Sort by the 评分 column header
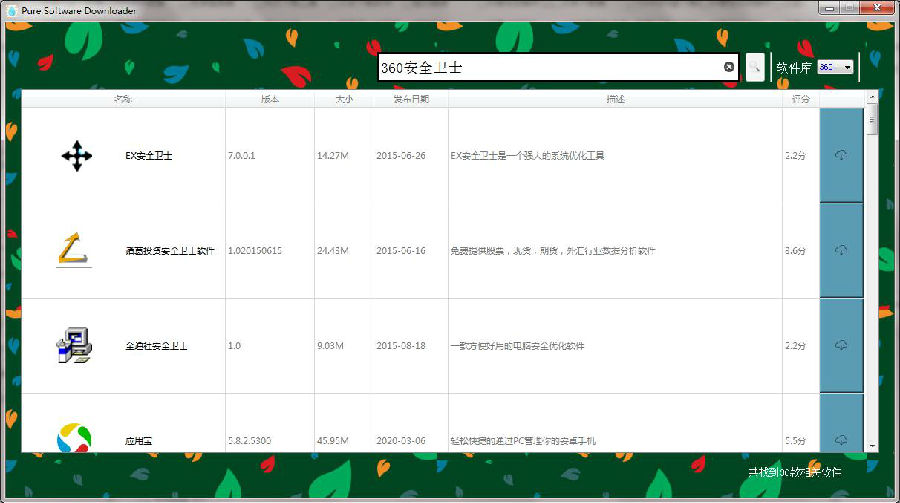900x503 pixels. (x=801, y=99)
